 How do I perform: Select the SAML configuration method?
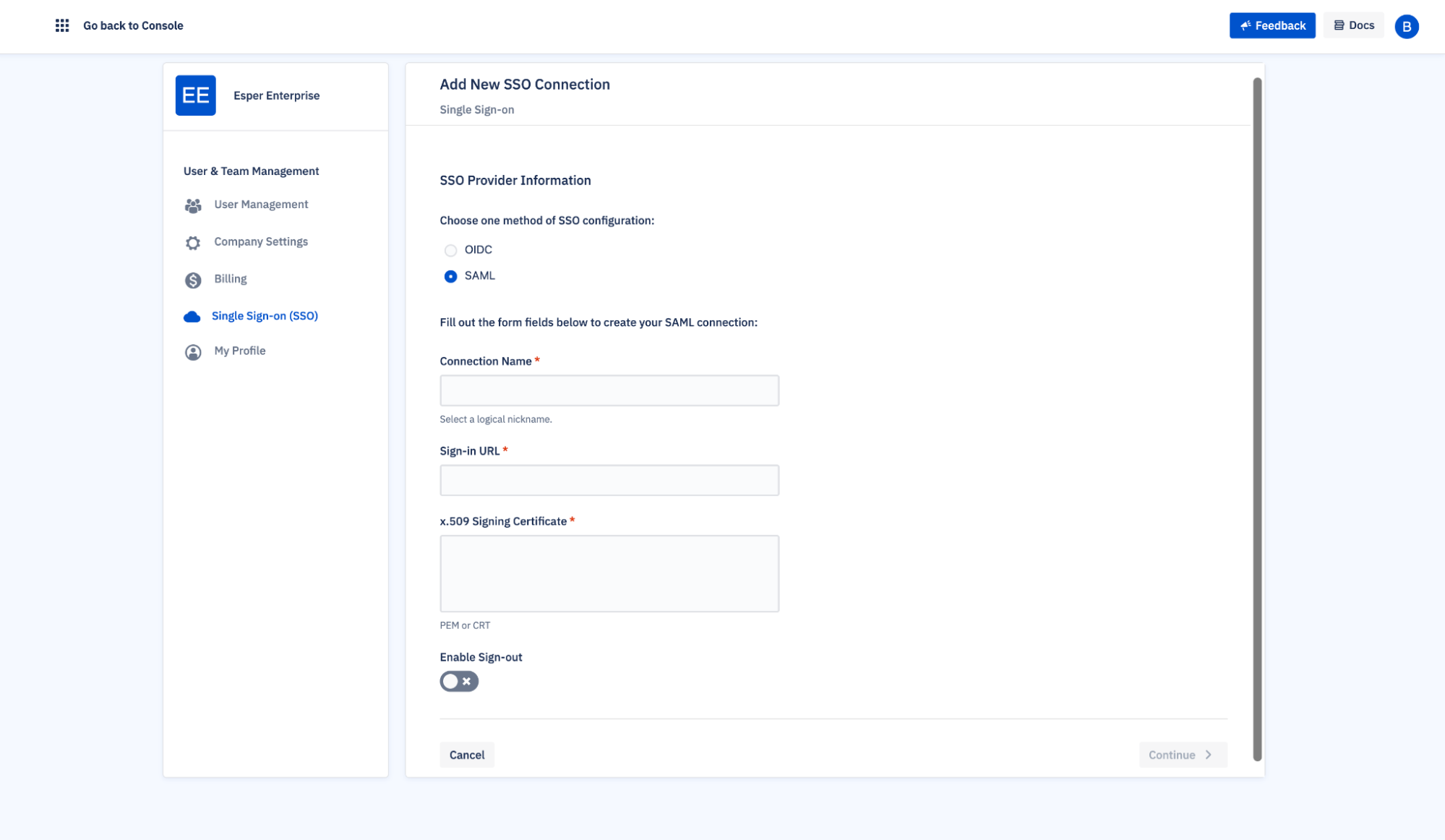450,276
